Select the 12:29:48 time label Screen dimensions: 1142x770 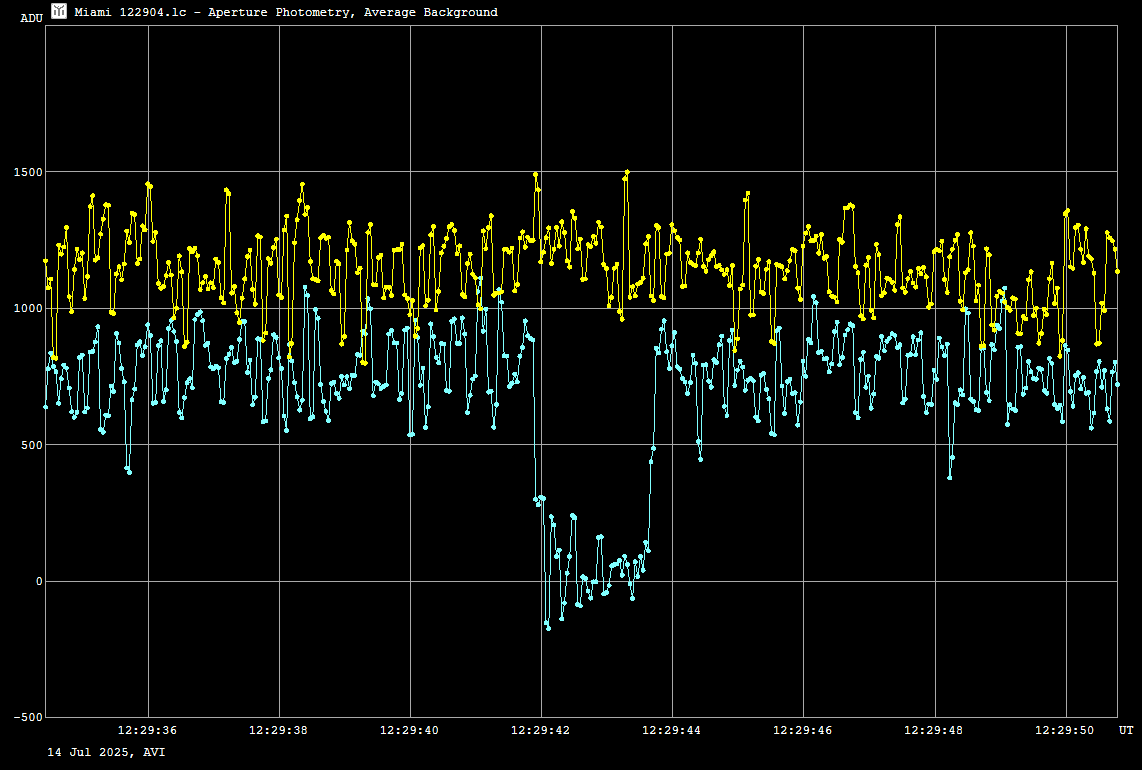(934, 731)
